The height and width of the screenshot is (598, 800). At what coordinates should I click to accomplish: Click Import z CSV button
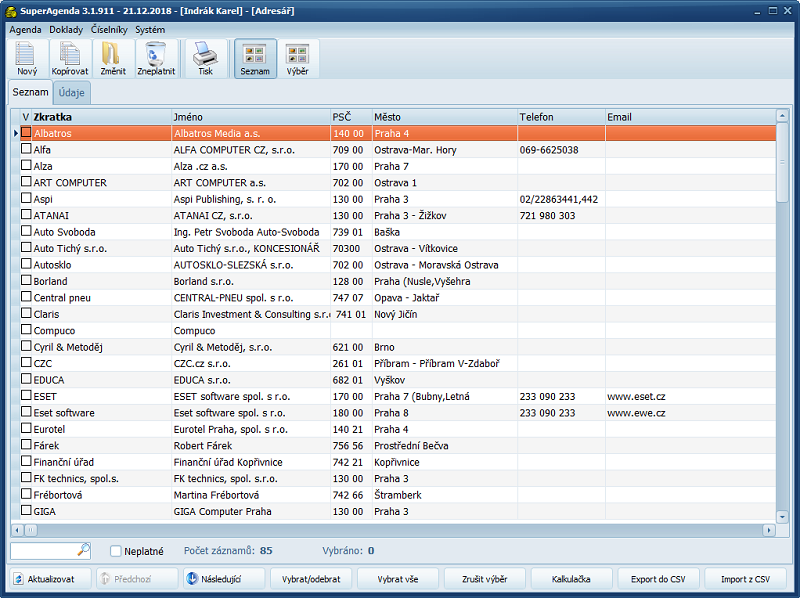(x=745, y=579)
